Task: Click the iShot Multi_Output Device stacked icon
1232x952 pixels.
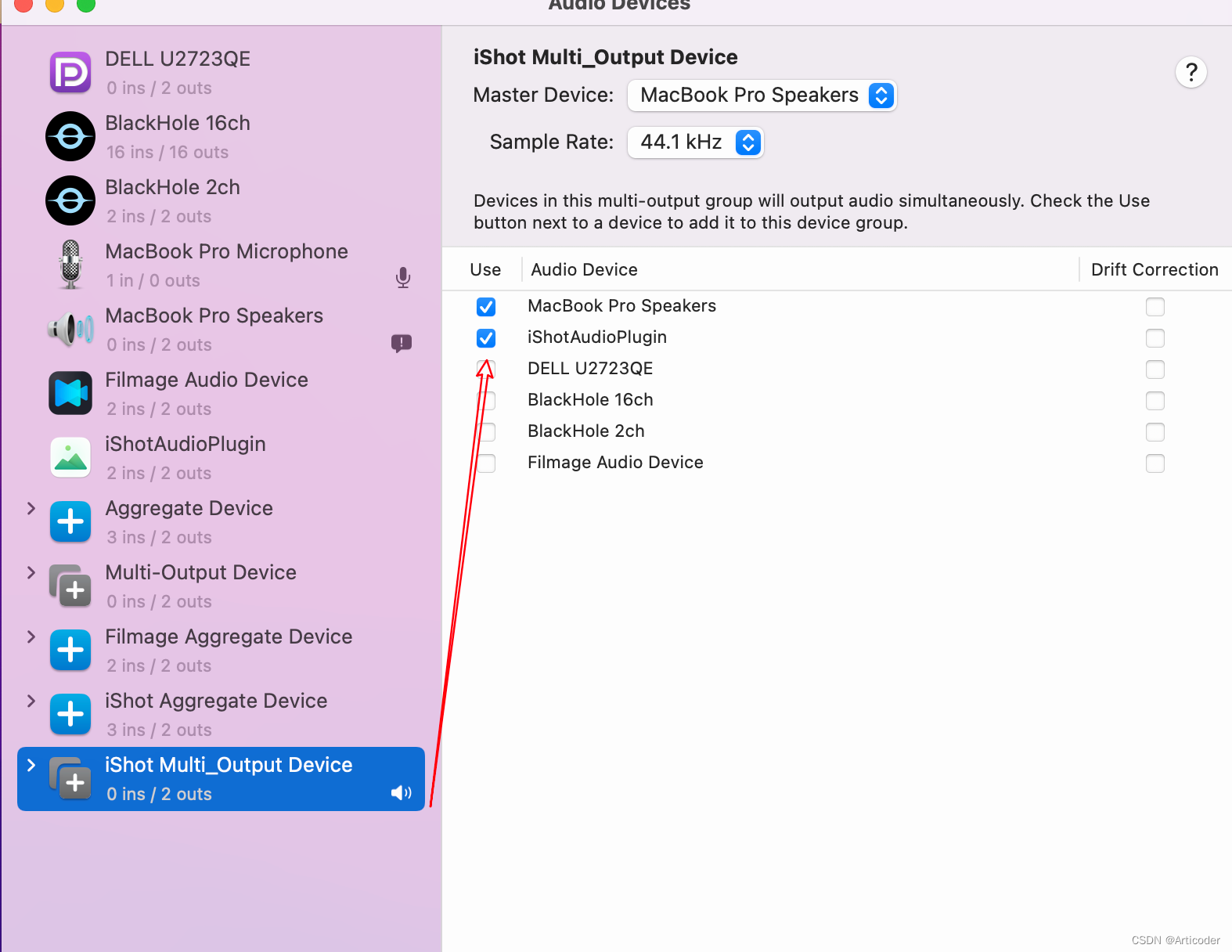Action: 70,779
